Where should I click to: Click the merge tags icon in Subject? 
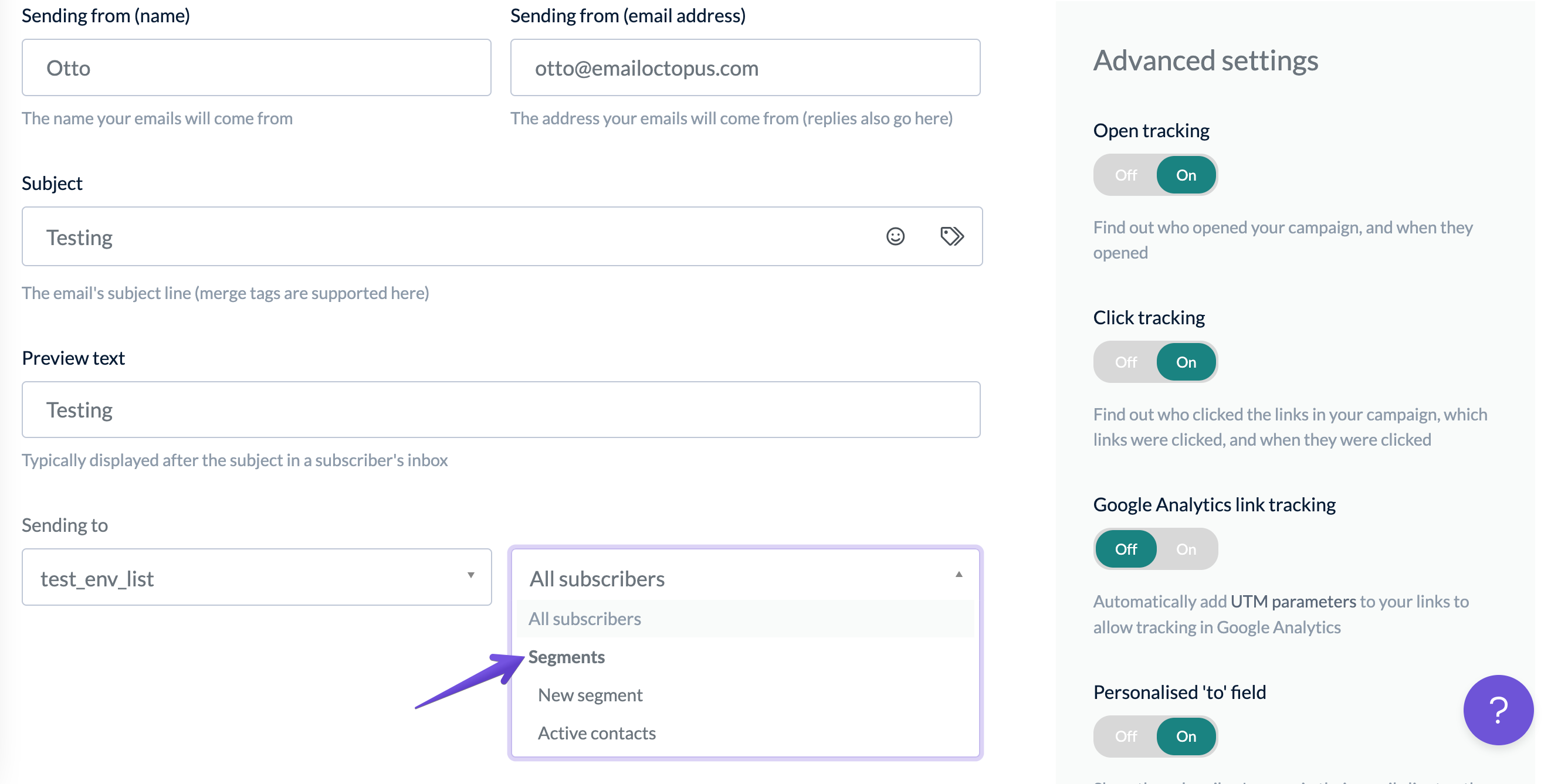[x=951, y=236]
